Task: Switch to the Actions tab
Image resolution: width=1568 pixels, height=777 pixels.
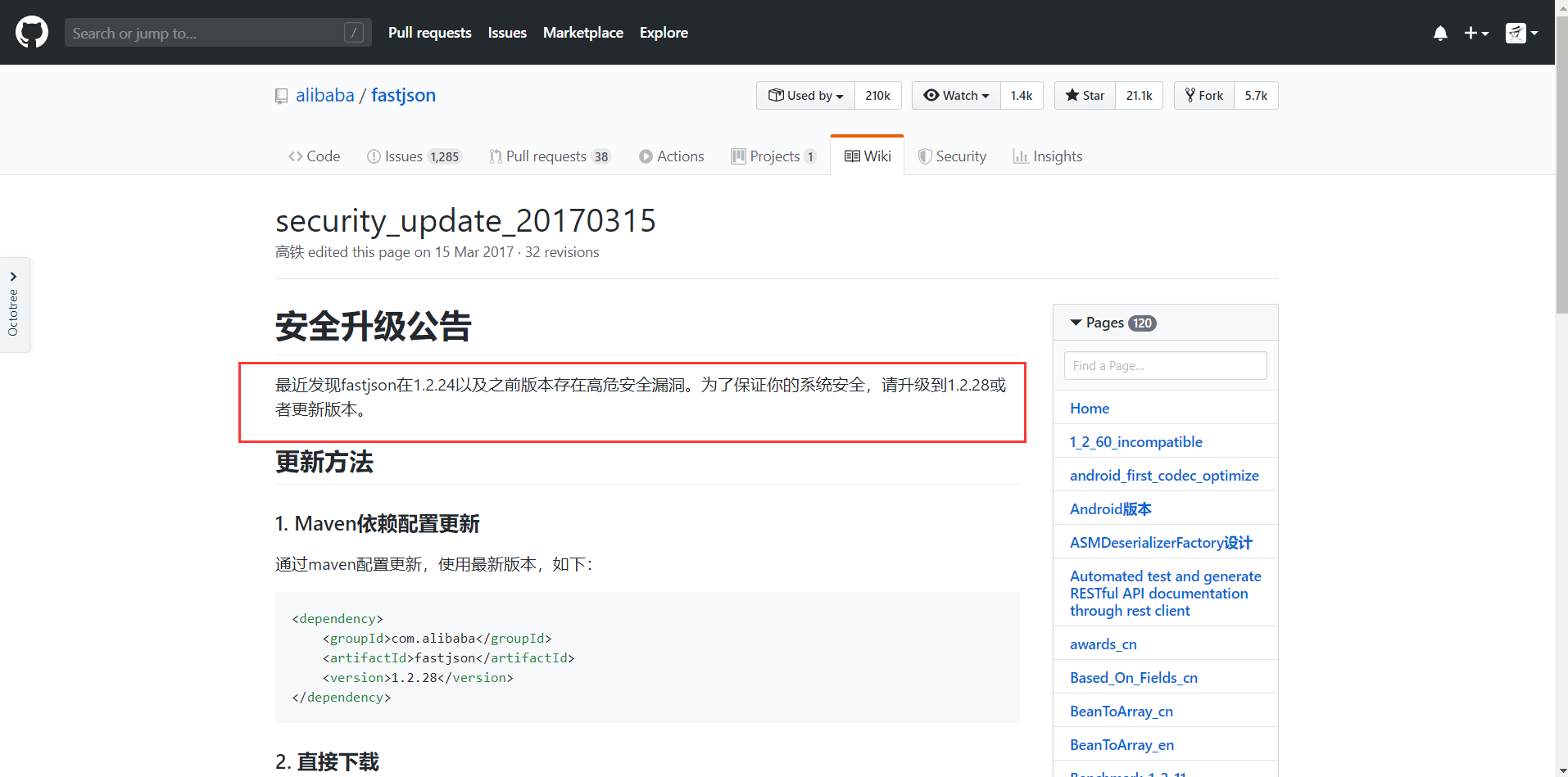Action: 672,156
